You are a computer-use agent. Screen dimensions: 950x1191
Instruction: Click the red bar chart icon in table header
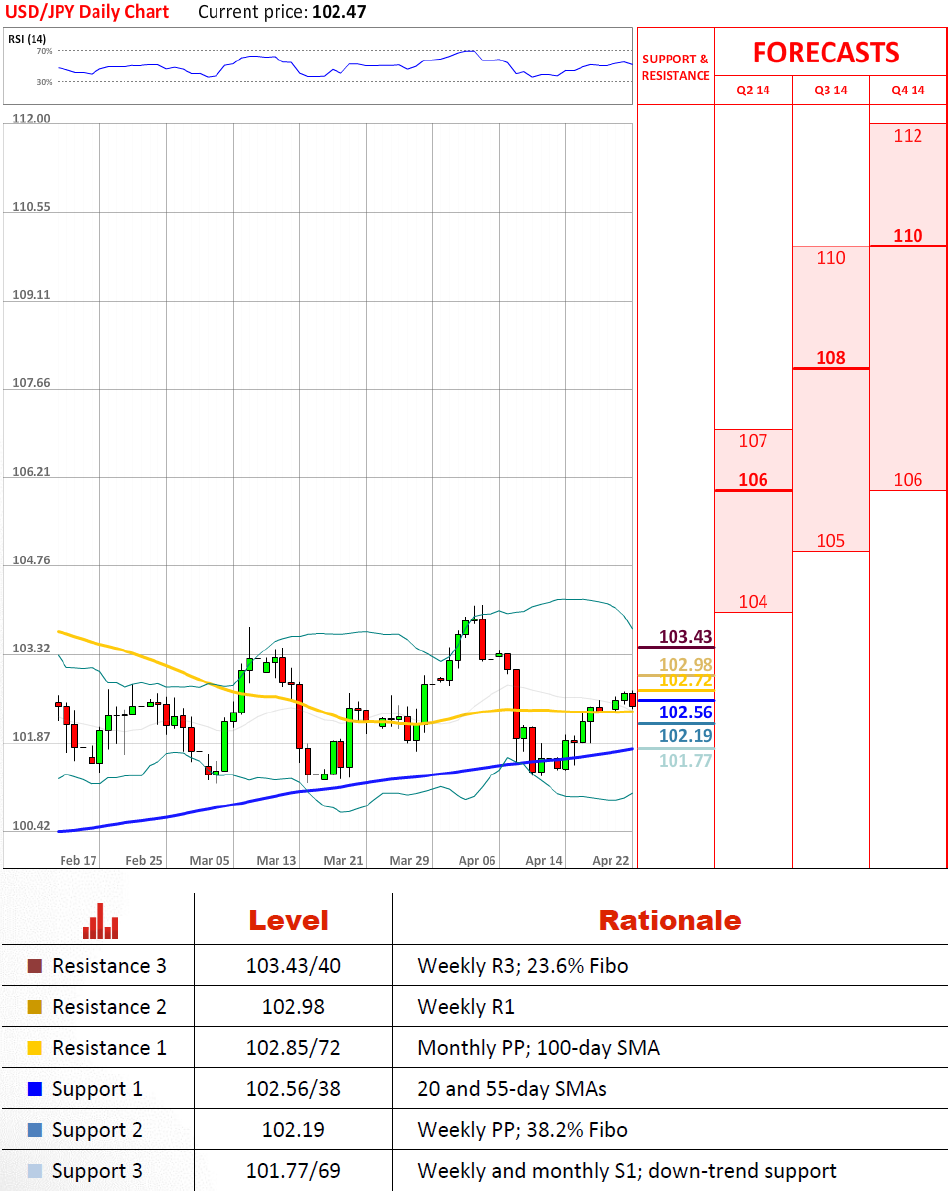(100, 921)
